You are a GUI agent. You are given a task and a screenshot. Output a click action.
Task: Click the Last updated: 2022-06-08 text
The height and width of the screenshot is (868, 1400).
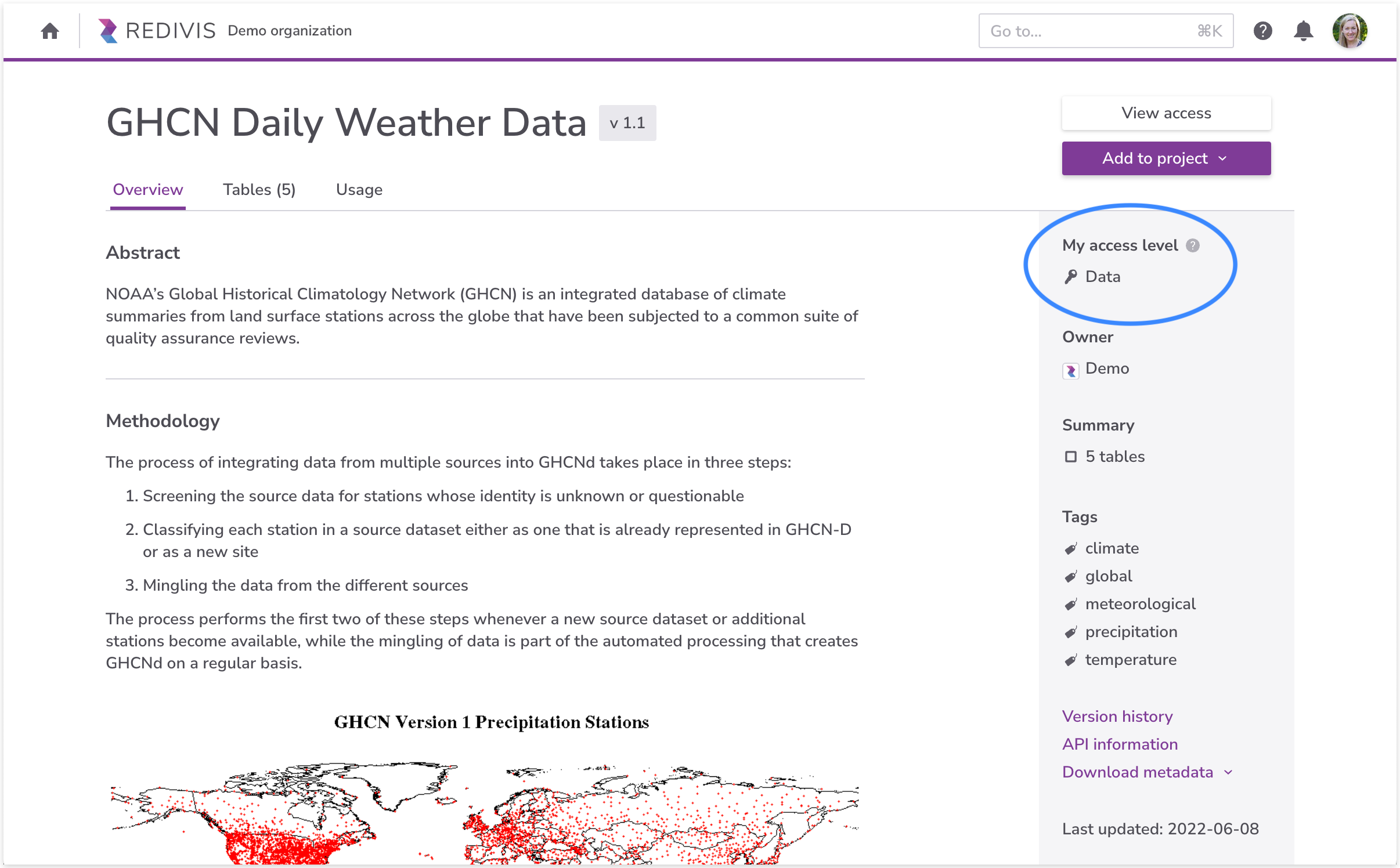(1160, 829)
